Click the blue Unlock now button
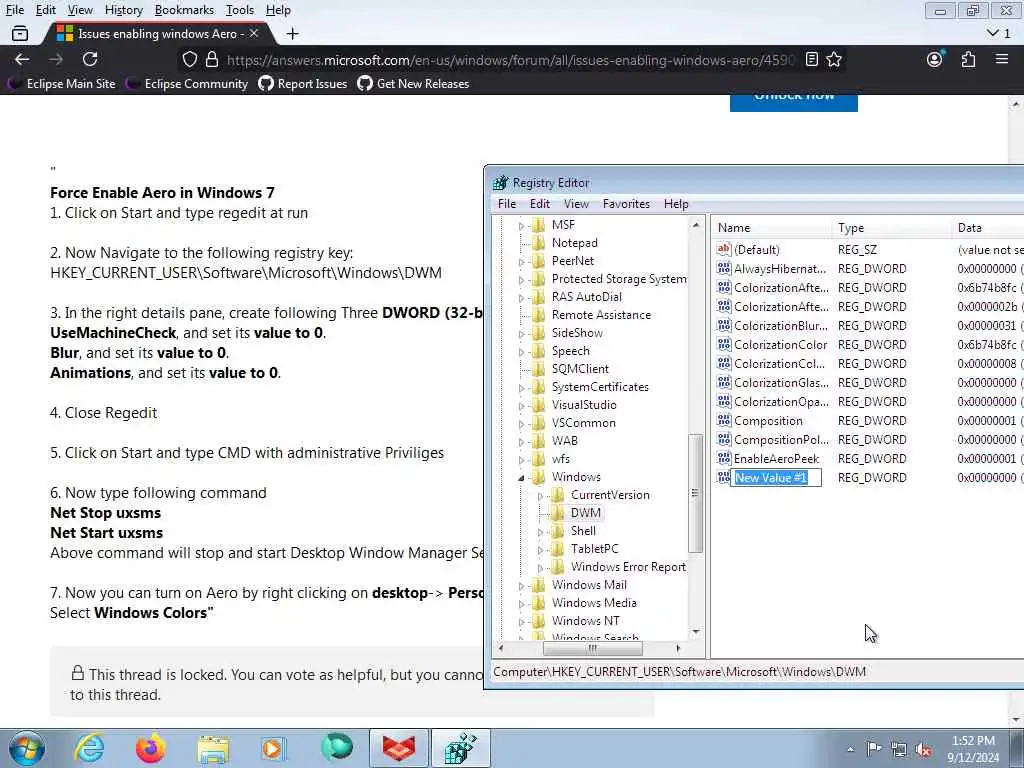 point(793,102)
